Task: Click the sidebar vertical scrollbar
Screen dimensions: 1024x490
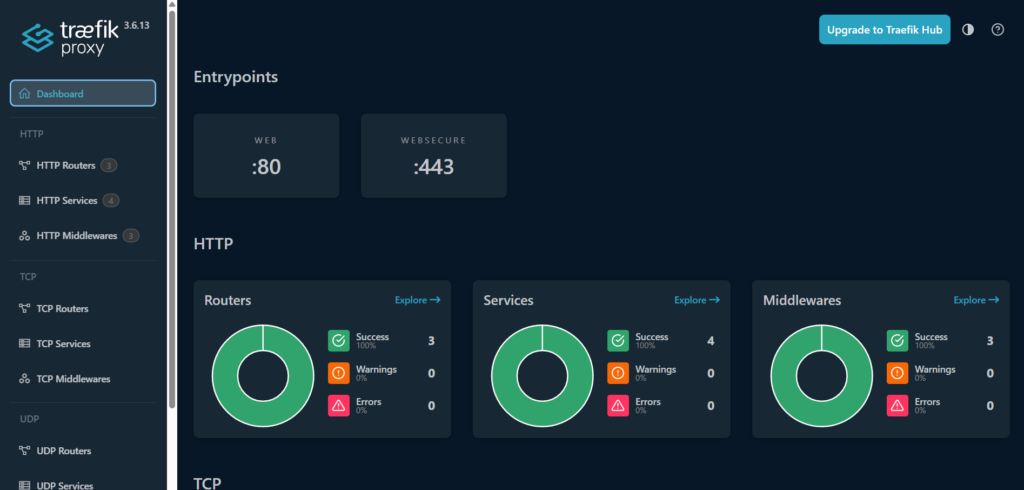Action: [172, 200]
